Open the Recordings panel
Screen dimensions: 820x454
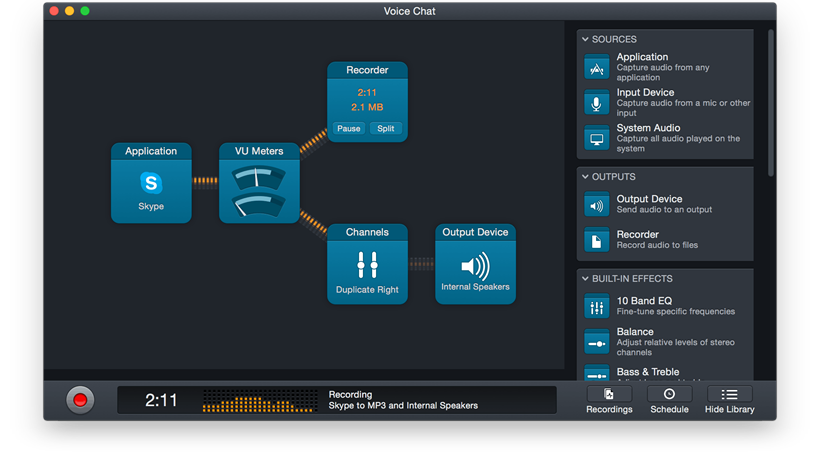pos(609,401)
